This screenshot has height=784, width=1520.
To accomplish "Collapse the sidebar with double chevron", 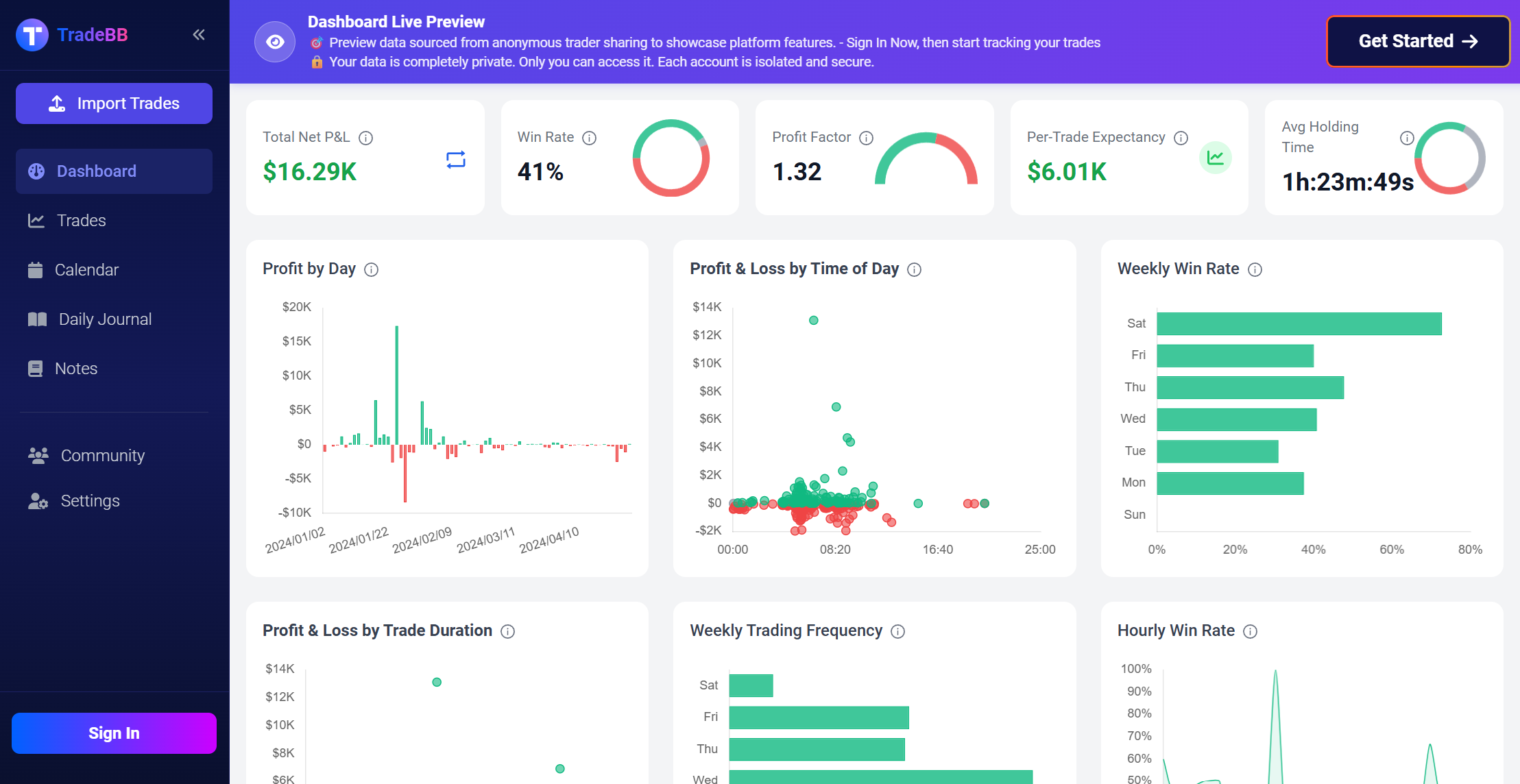I will tap(199, 35).
